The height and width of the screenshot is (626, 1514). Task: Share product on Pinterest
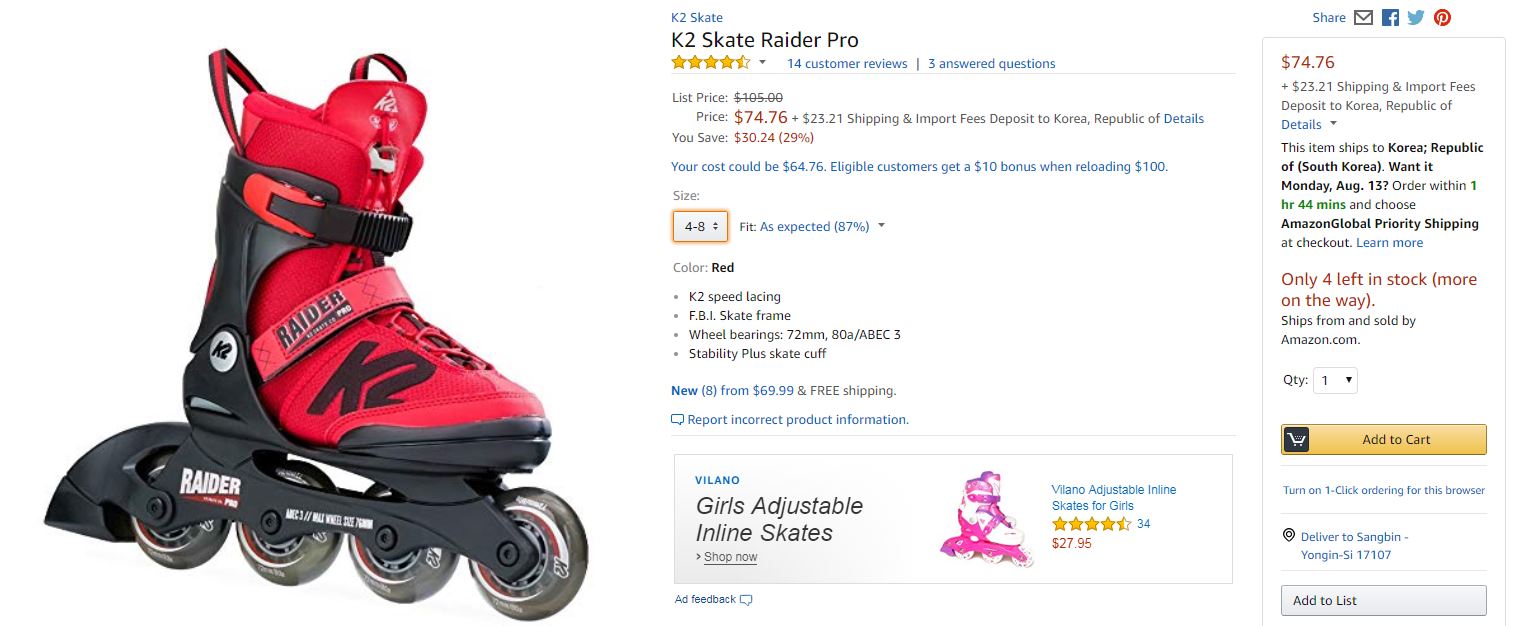[1442, 18]
